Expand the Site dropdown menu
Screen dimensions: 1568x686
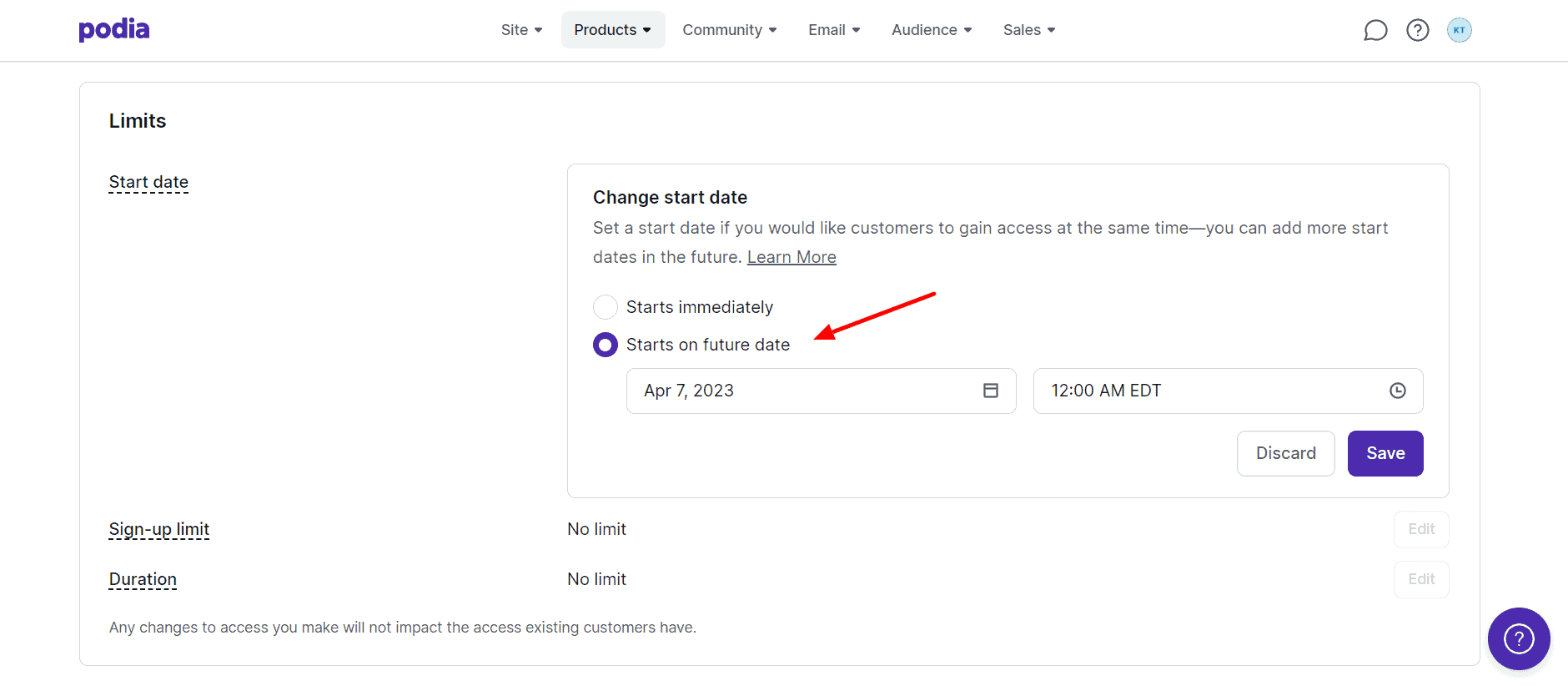pyautogui.click(x=521, y=30)
